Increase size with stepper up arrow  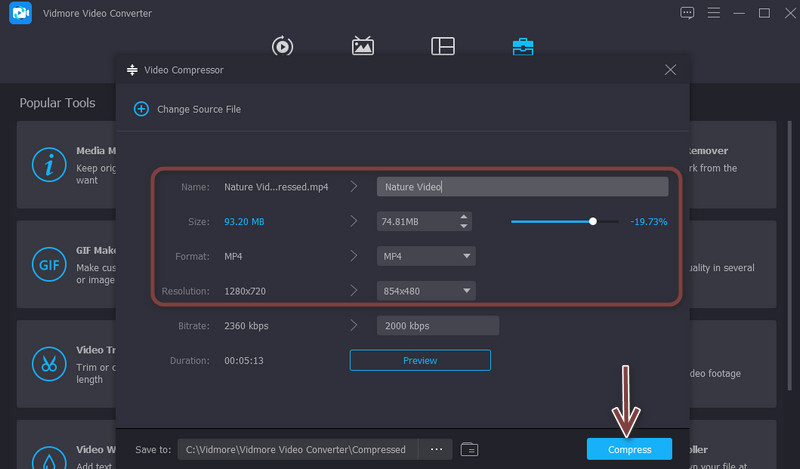(463, 217)
